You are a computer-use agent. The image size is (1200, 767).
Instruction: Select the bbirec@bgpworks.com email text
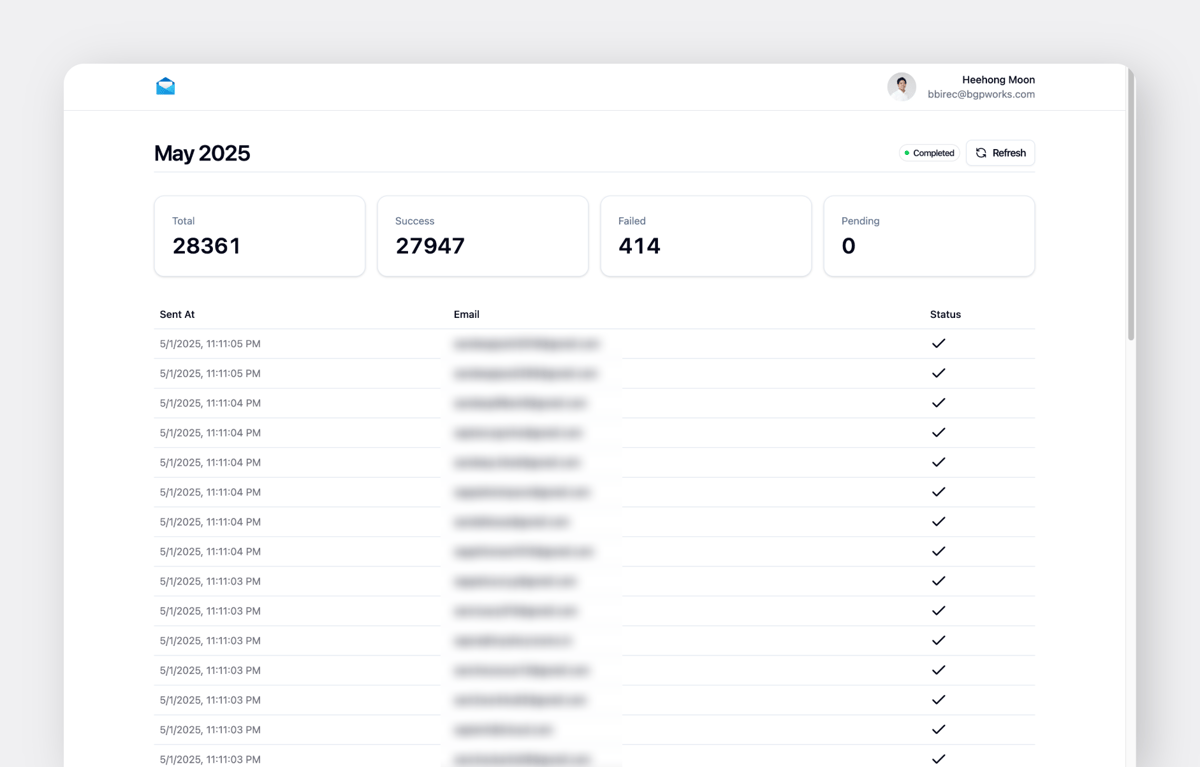pyautogui.click(x=981, y=94)
